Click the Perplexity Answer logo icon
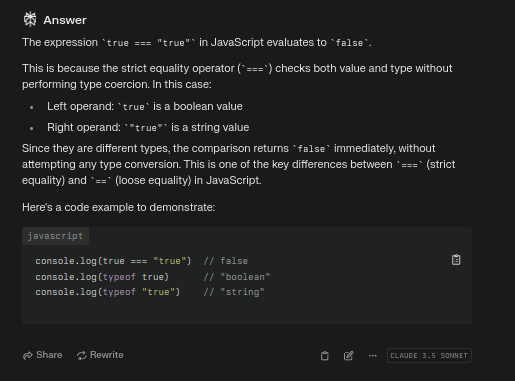This screenshot has width=515, height=381. click(x=30, y=20)
